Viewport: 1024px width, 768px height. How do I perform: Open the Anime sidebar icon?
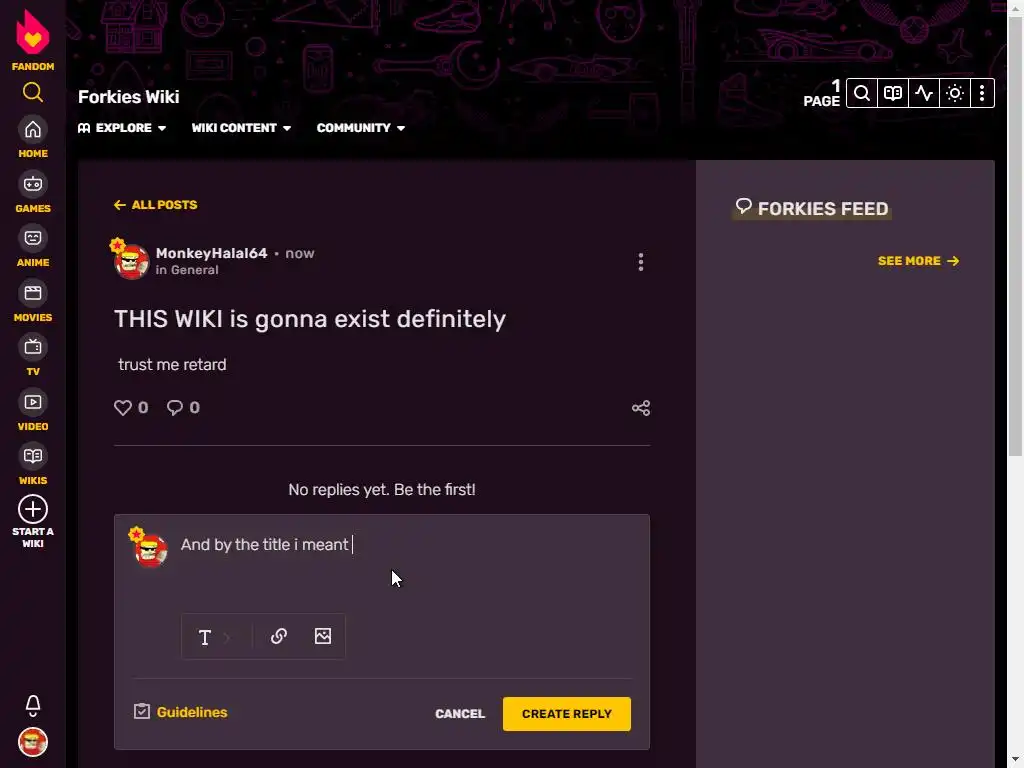[33, 247]
